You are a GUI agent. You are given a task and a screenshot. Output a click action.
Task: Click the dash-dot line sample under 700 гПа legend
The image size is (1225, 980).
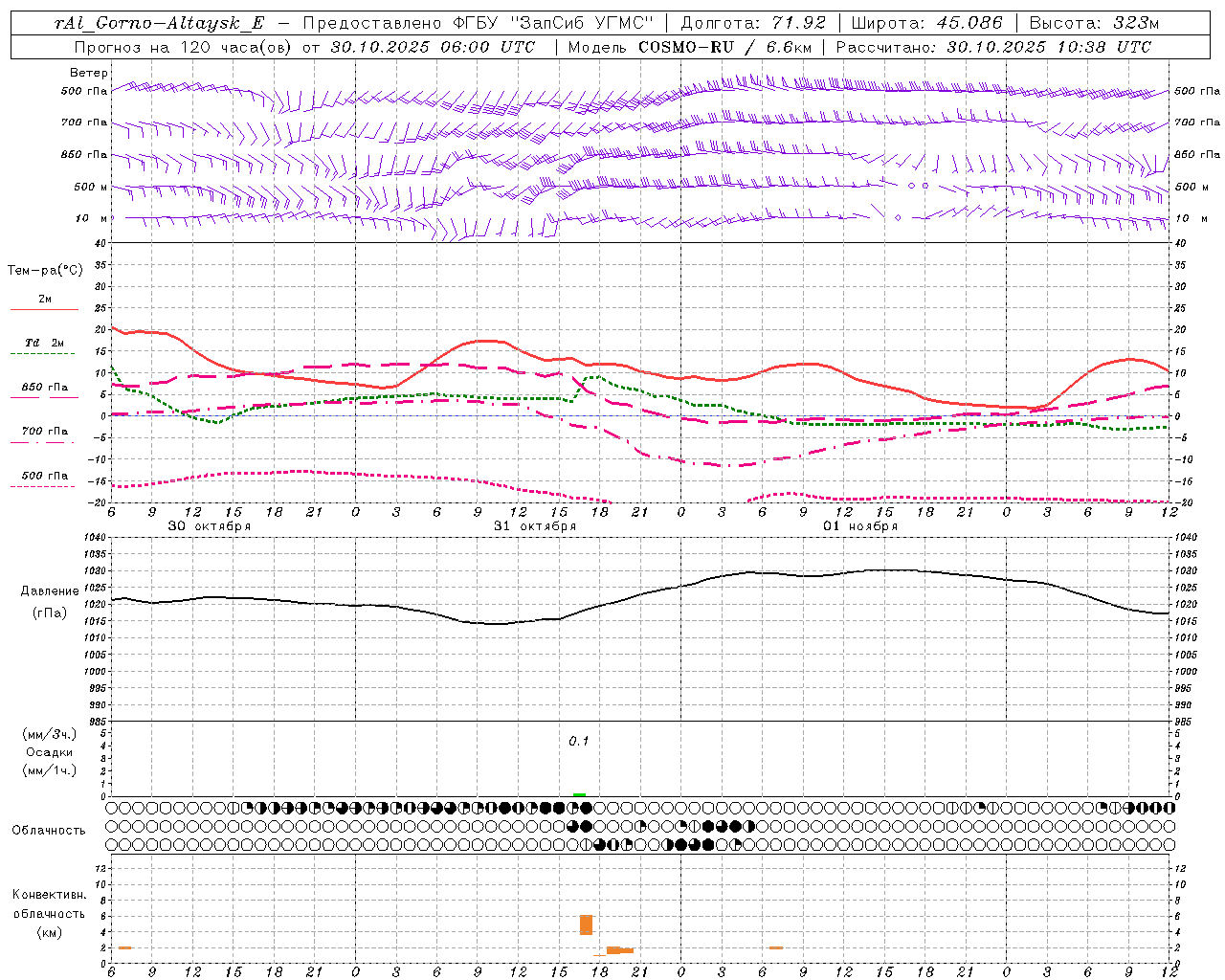pos(42,442)
